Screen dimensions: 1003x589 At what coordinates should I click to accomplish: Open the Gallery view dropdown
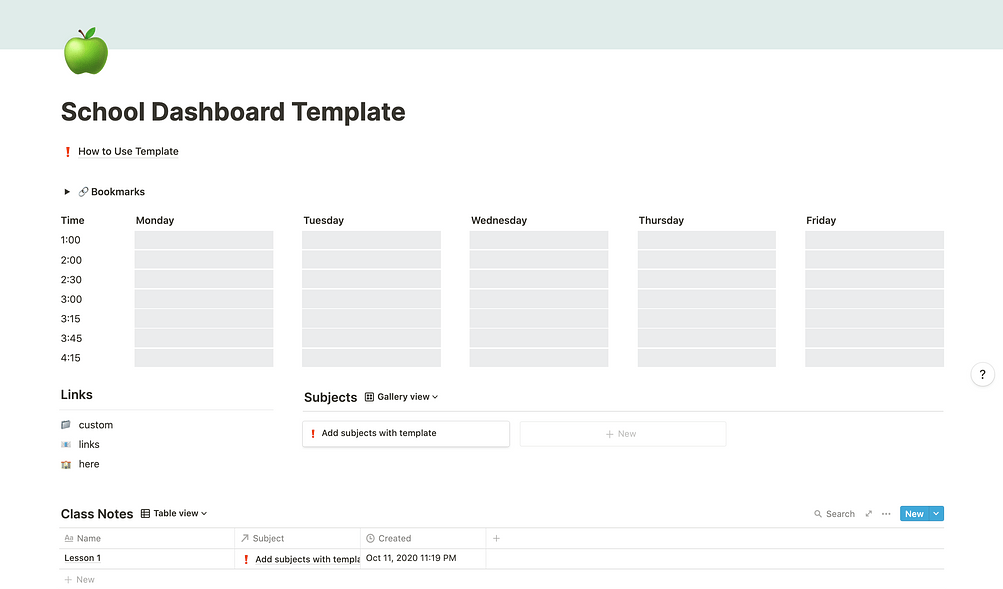(x=402, y=397)
